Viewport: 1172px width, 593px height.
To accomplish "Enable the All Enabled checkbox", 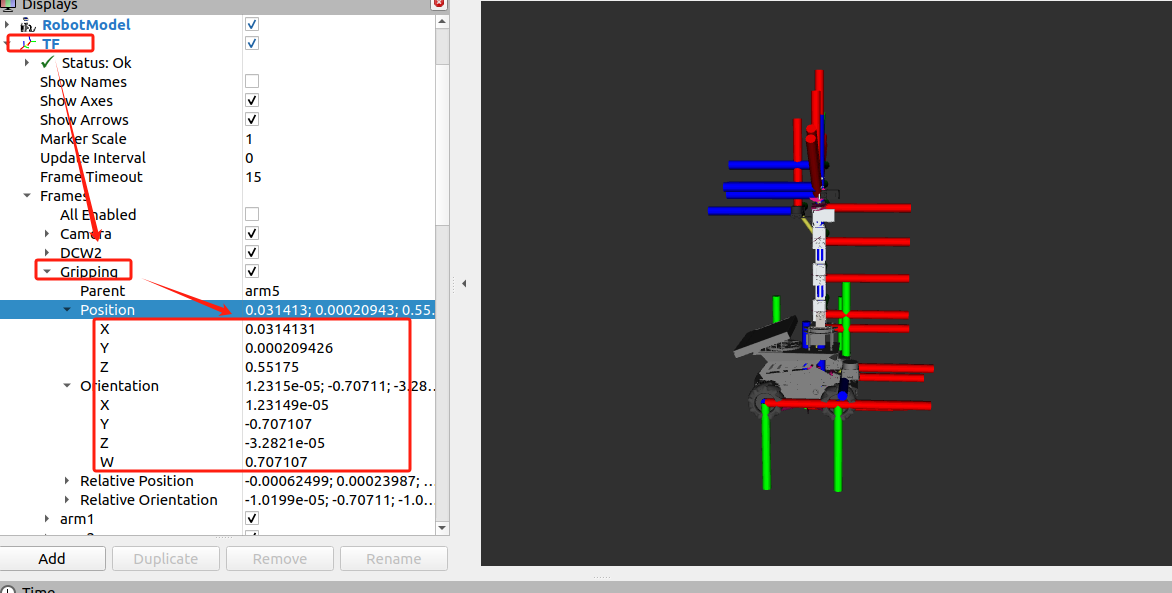I will point(252,215).
